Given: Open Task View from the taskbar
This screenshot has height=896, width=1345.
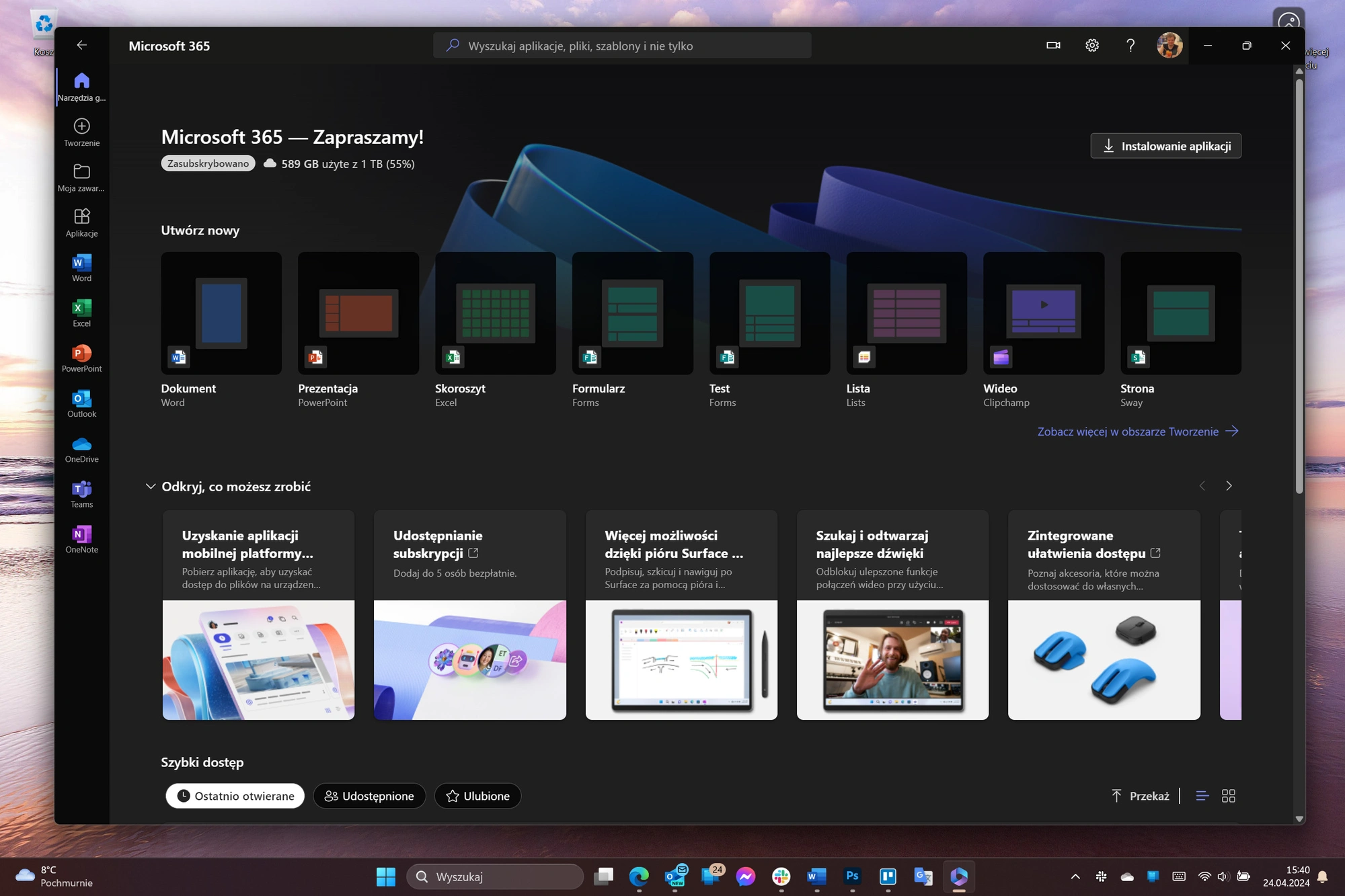Looking at the screenshot, I should [x=603, y=877].
